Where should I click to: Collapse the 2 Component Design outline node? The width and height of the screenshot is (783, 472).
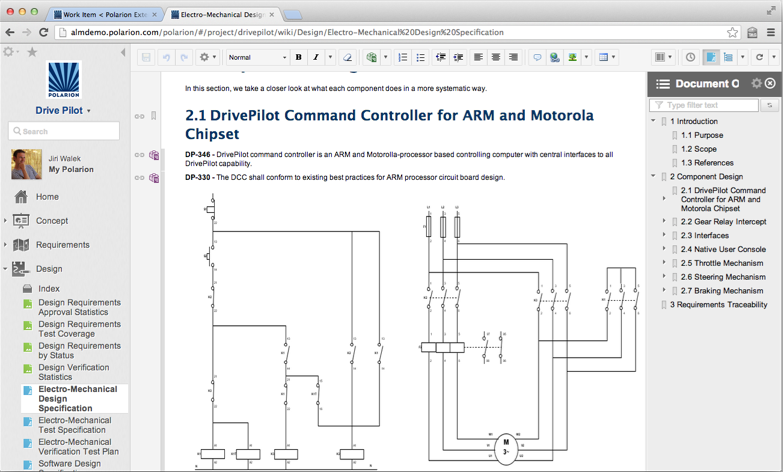coord(653,176)
